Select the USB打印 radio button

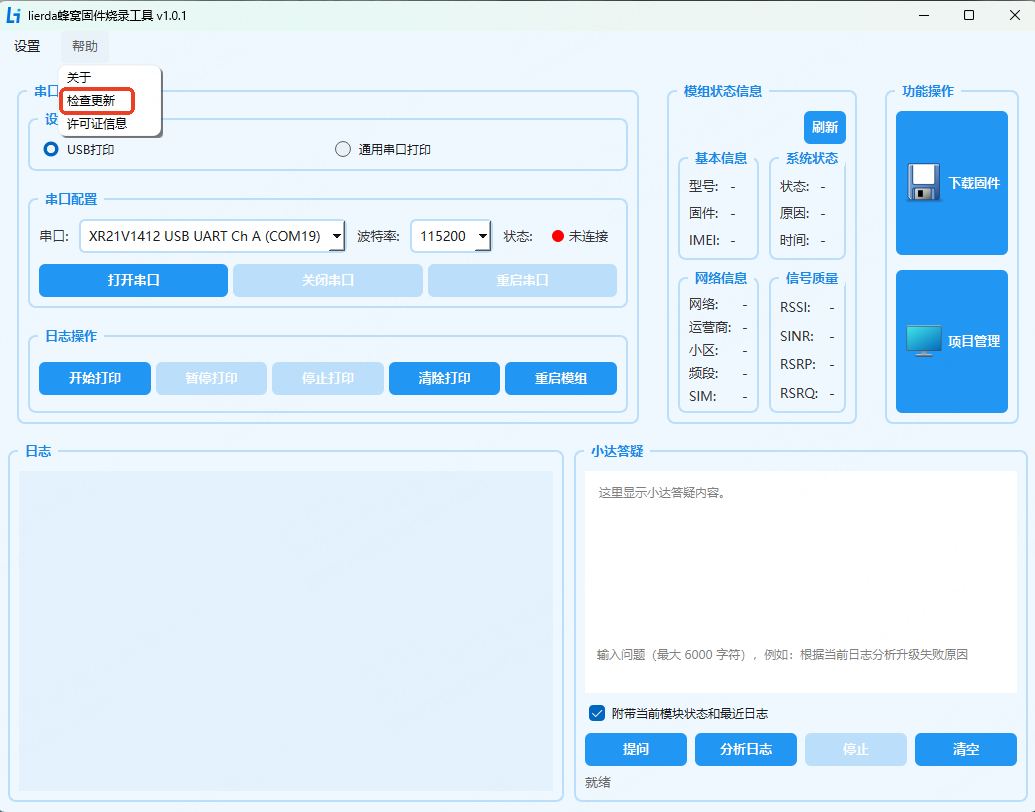point(51,149)
